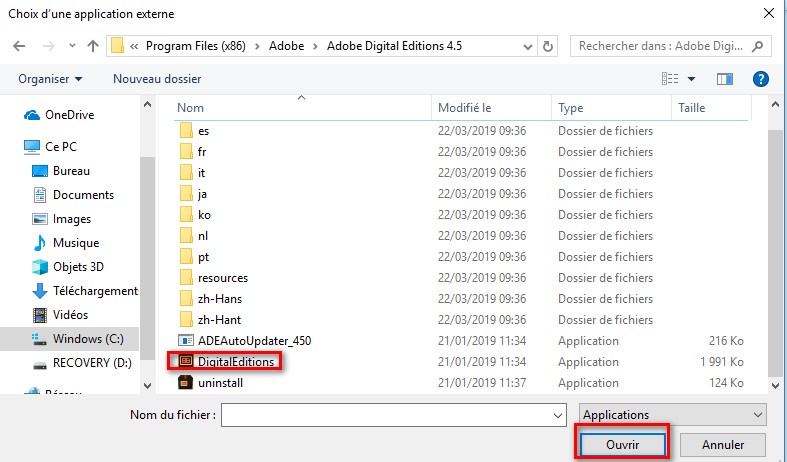
Task: Select Téléchargement in the sidebar
Action: (x=95, y=291)
